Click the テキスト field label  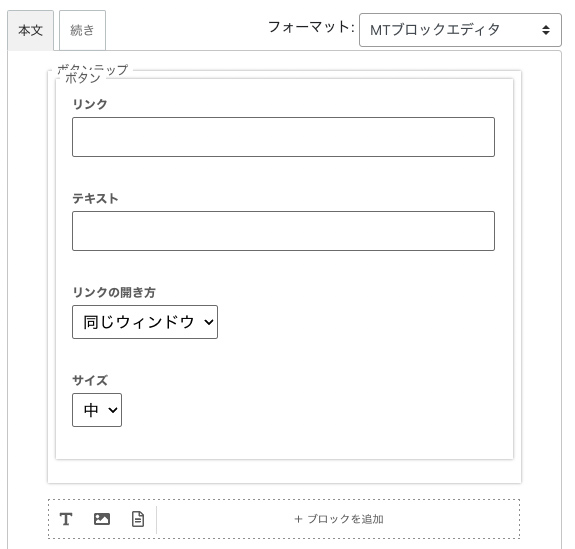coord(95,198)
